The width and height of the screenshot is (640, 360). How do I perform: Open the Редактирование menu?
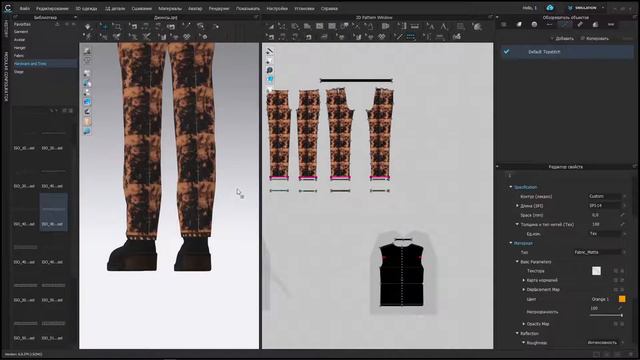tap(52, 8)
